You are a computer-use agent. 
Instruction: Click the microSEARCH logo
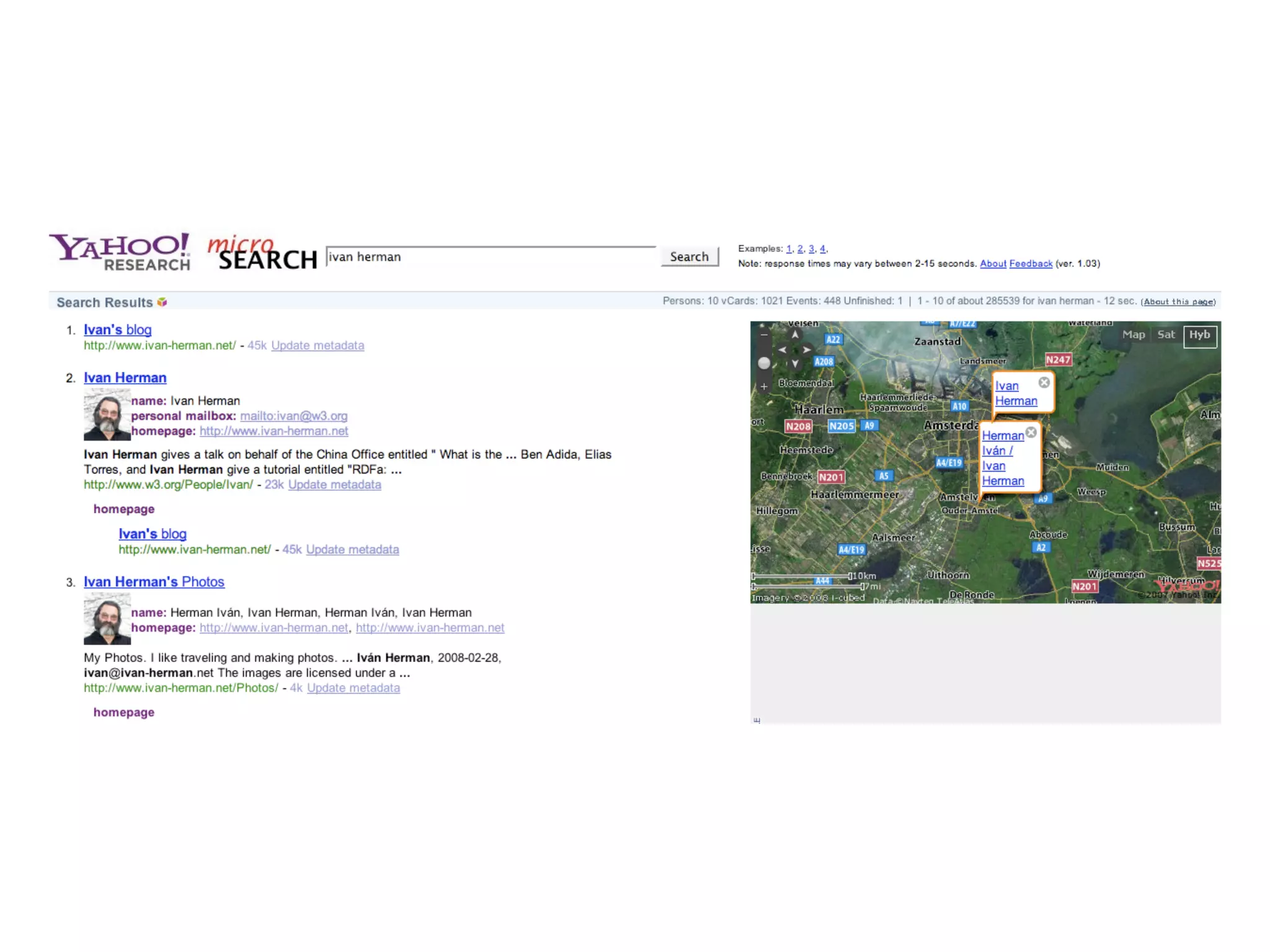click(x=262, y=253)
